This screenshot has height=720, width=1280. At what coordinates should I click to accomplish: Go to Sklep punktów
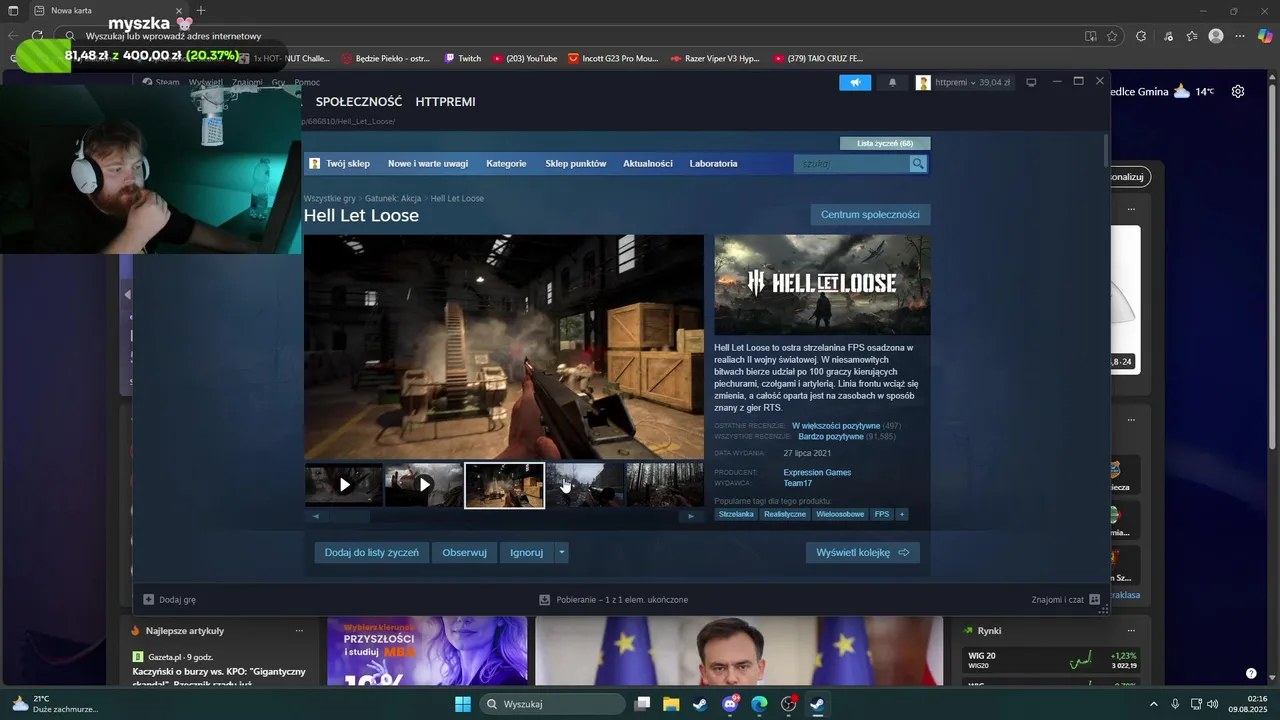click(x=575, y=163)
